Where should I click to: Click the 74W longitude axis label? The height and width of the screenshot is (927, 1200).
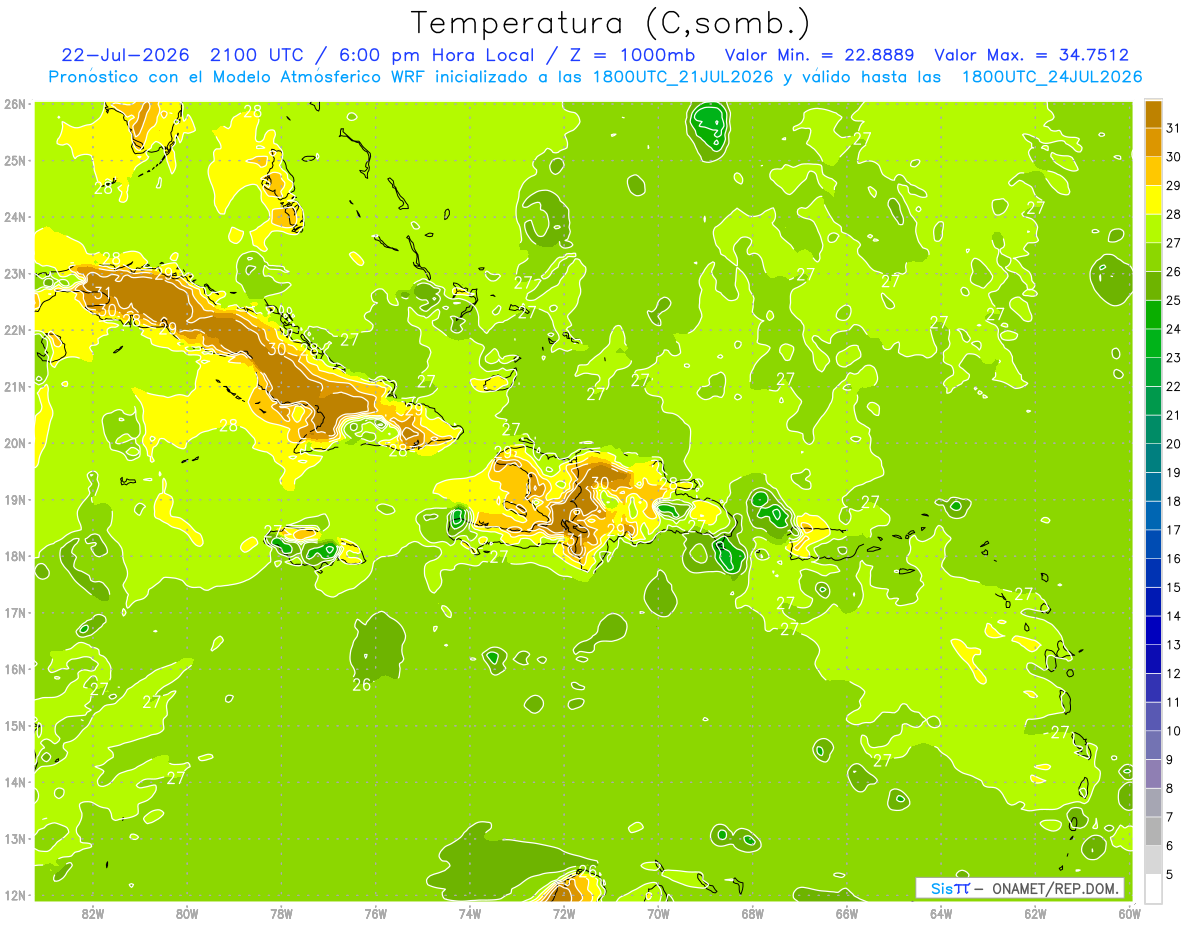(470, 912)
